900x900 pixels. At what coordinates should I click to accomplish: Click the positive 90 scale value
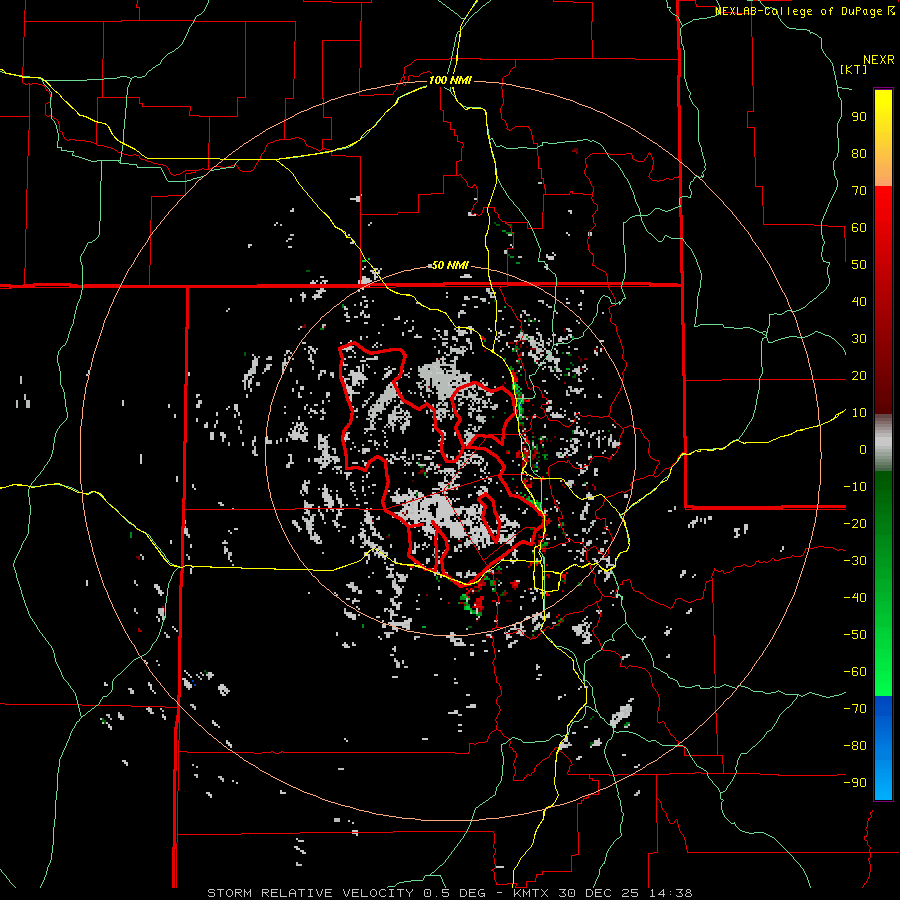[x=859, y=117]
